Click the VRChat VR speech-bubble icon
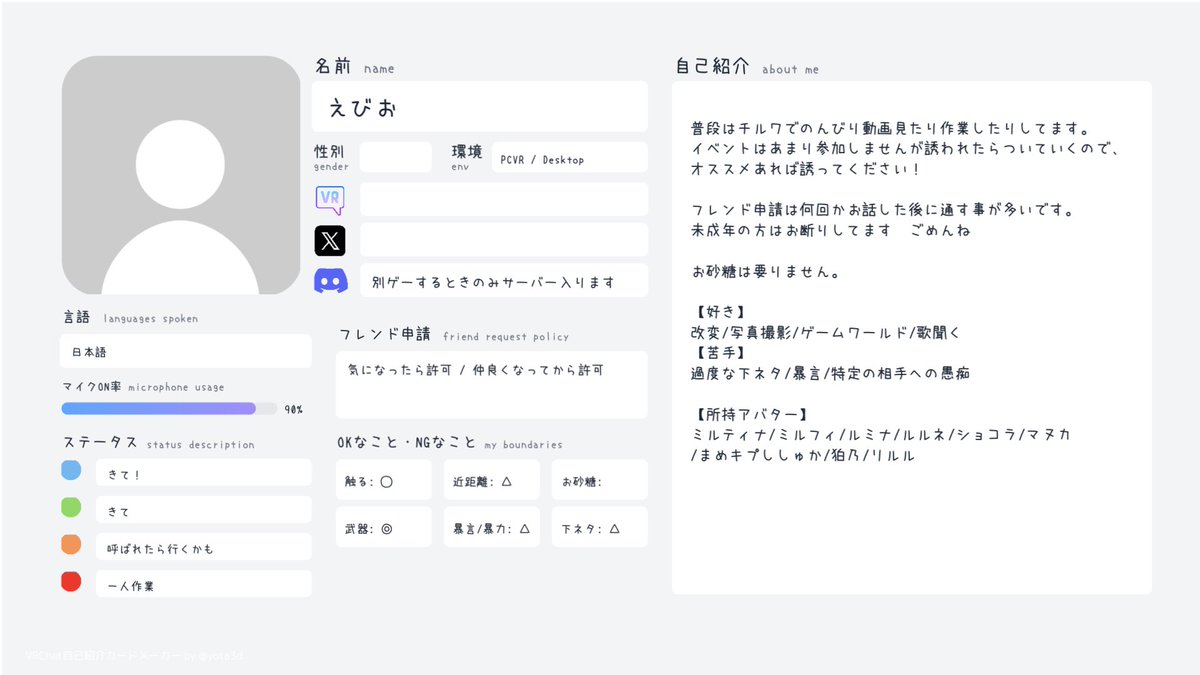This screenshot has height=675, width=1200. coord(330,199)
